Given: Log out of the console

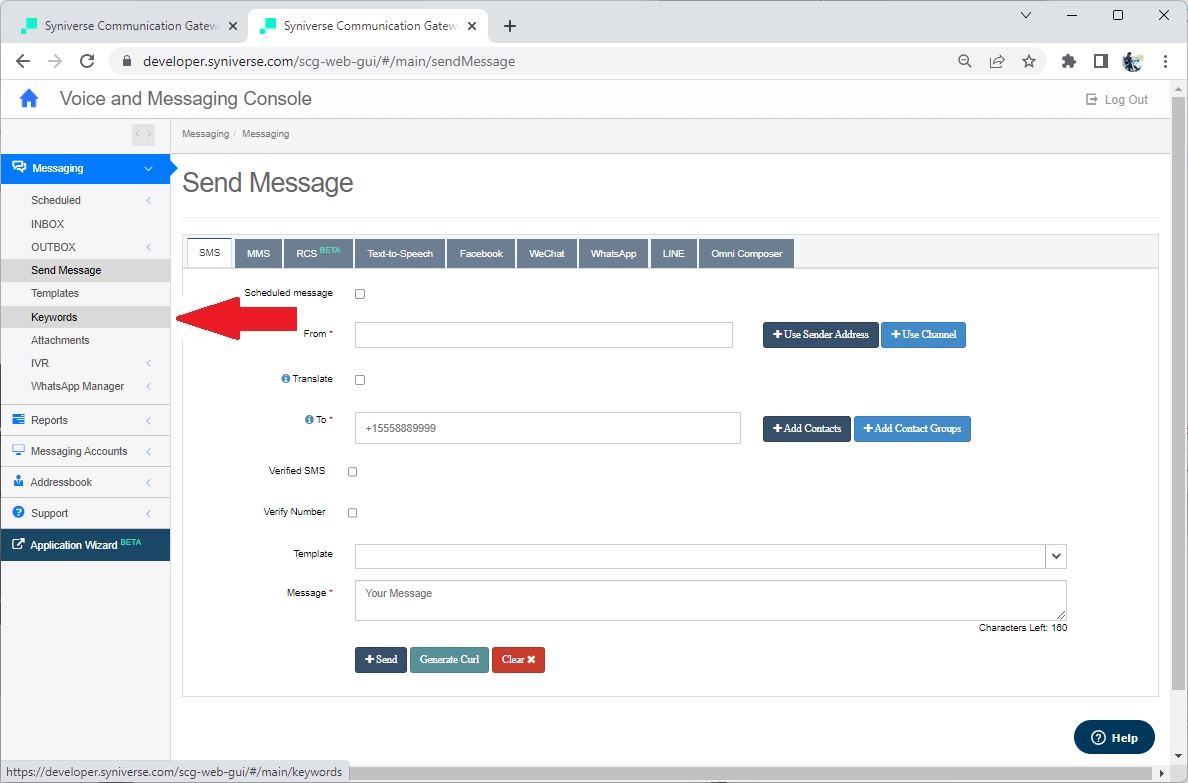Looking at the screenshot, I should (1117, 99).
